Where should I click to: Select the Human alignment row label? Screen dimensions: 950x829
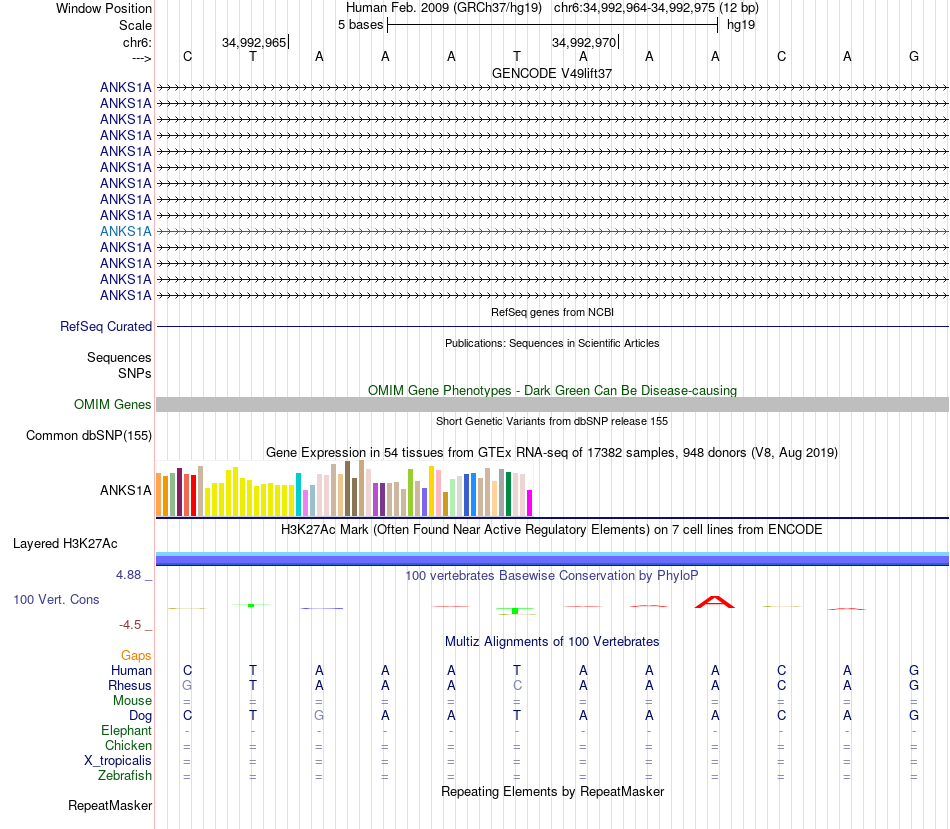pyautogui.click(x=131, y=670)
